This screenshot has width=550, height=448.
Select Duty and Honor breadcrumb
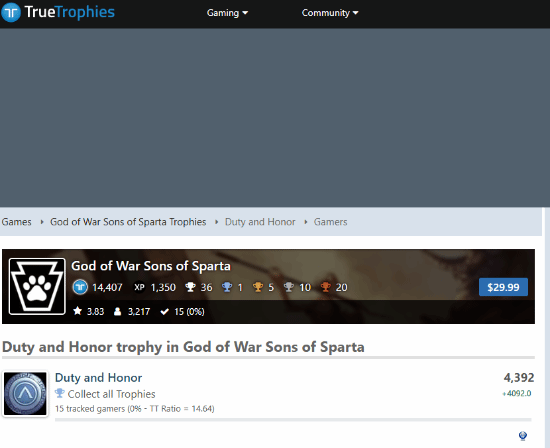tap(260, 222)
